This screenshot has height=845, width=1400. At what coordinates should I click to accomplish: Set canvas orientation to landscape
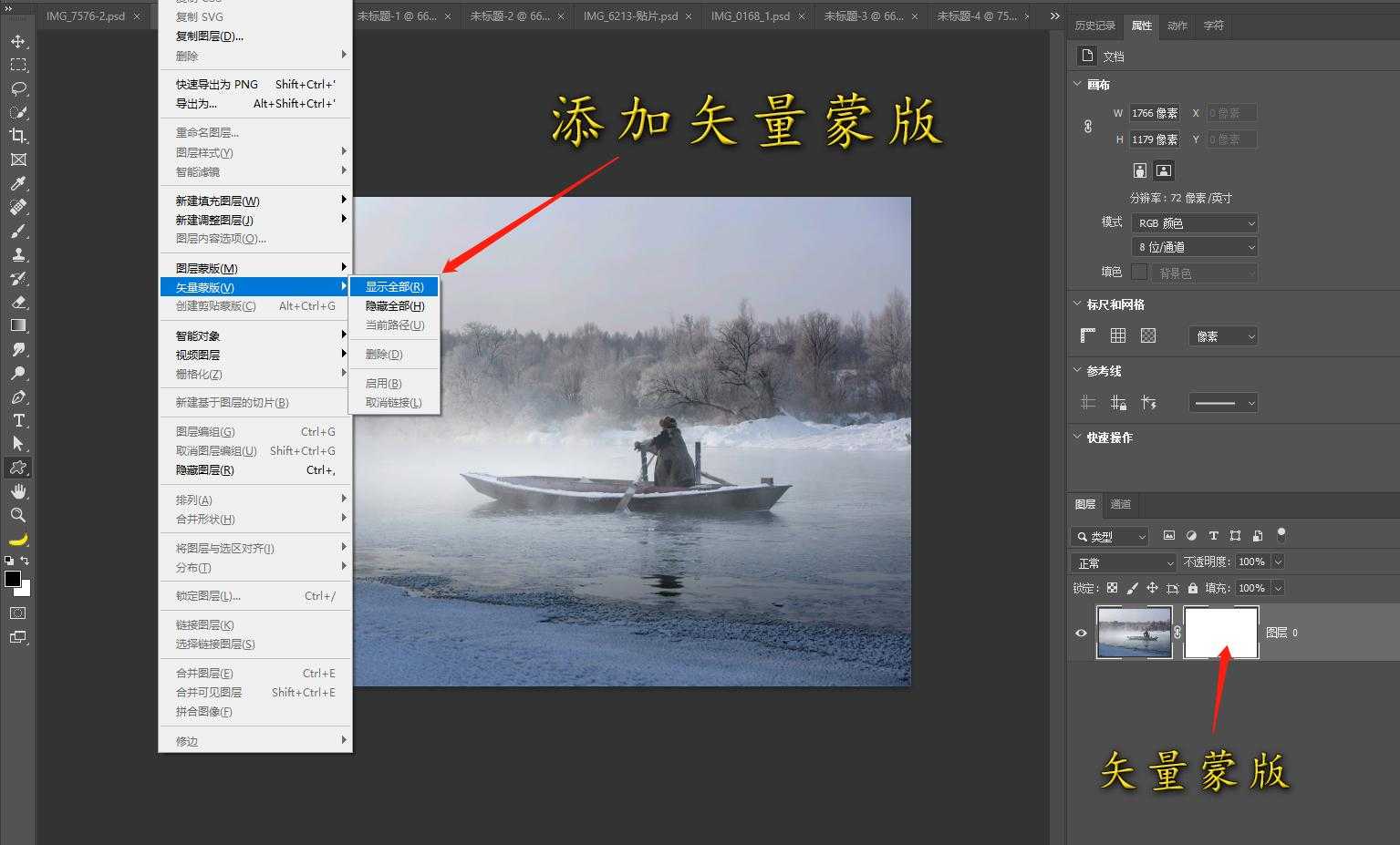tap(1164, 170)
